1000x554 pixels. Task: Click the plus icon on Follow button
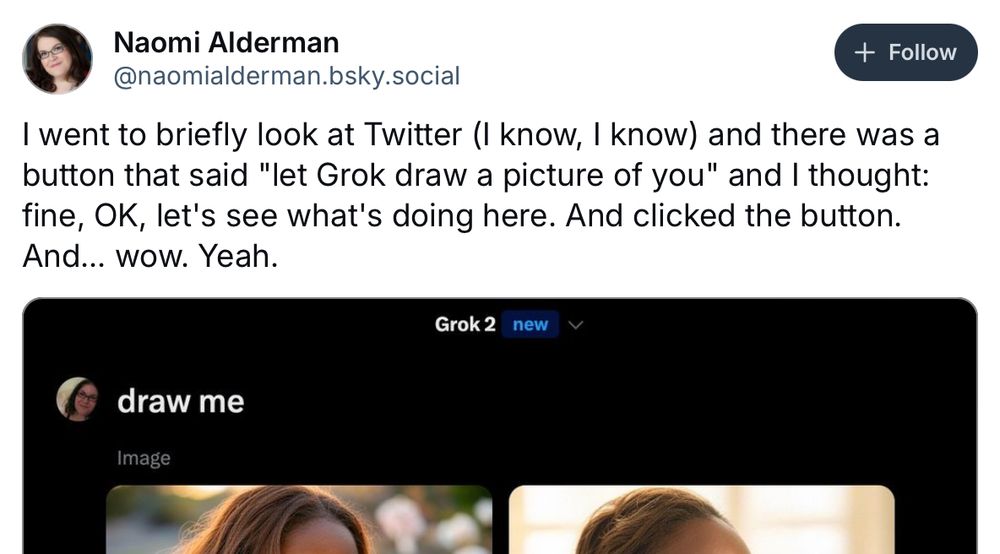click(x=866, y=52)
